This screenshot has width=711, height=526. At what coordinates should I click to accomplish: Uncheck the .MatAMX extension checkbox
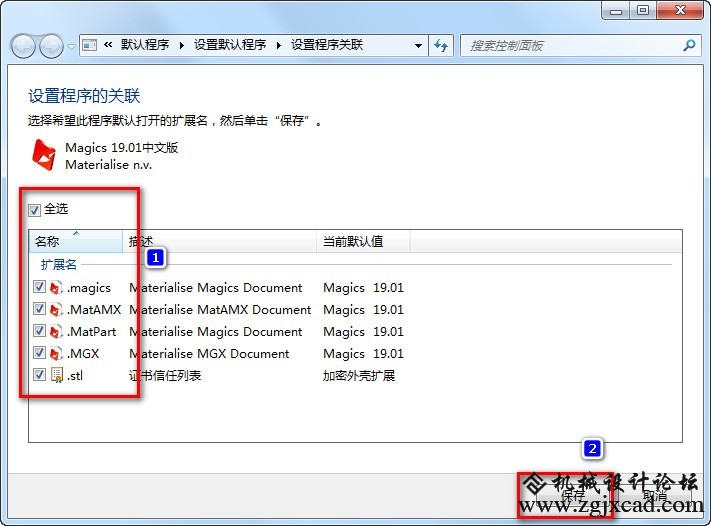point(39,309)
